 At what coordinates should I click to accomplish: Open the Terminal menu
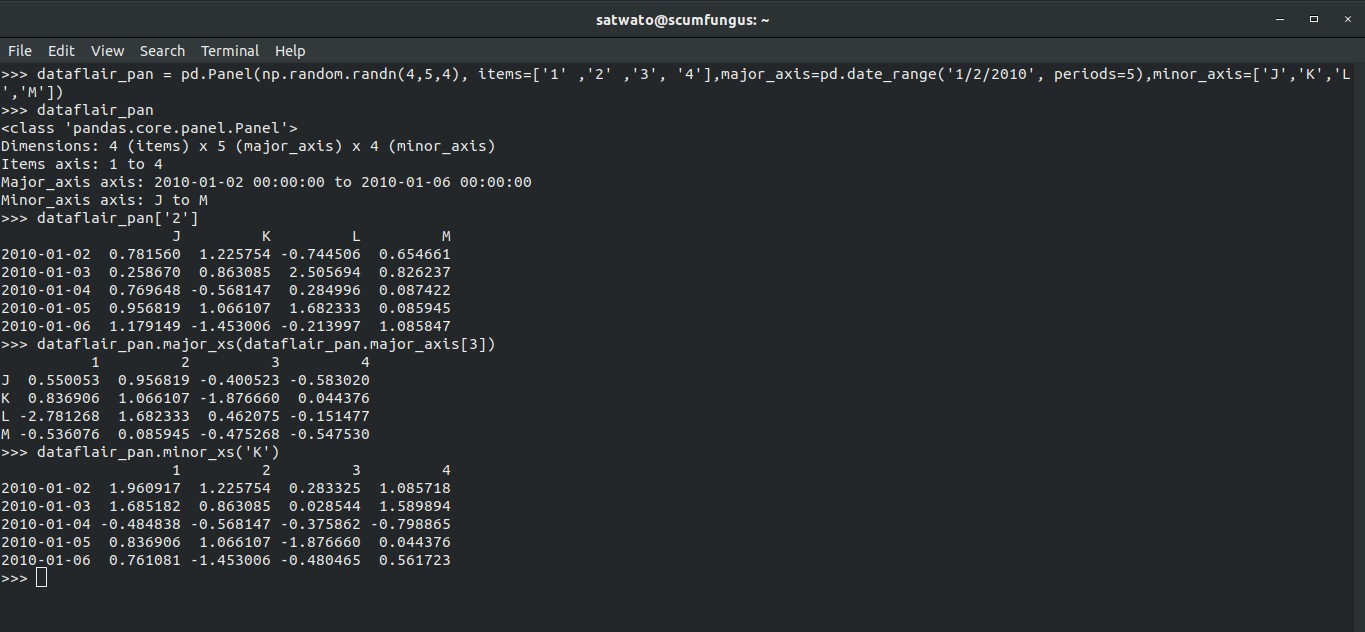tap(229, 50)
